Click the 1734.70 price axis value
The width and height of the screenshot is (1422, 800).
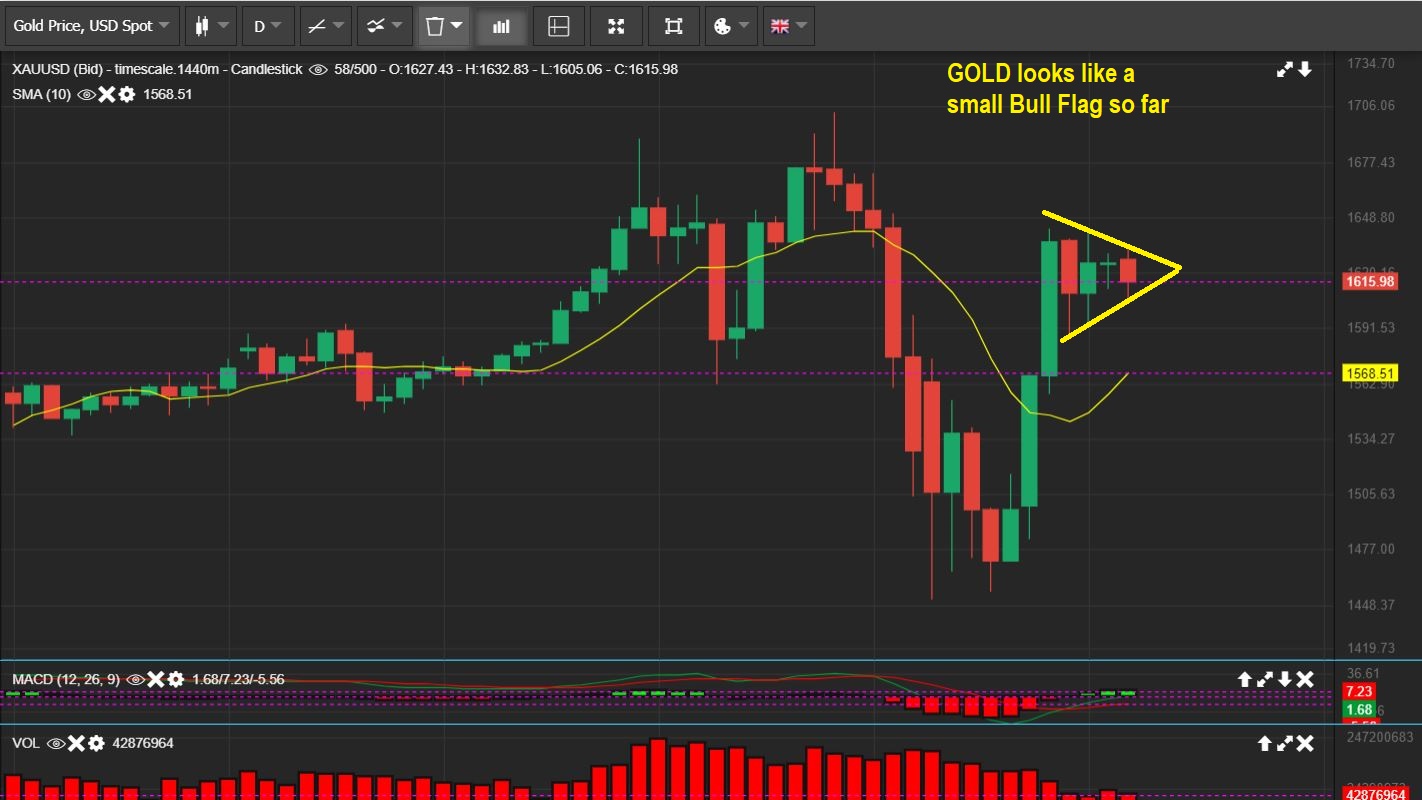pyautogui.click(x=1370, y=63)
